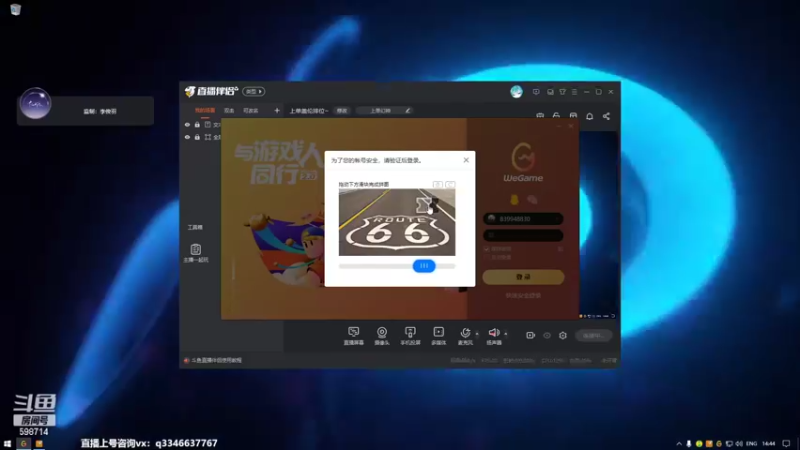This screenshot has height=450, width=800.
Task: Open the message icon in the title bar
Action: click(x=536, y=92)
